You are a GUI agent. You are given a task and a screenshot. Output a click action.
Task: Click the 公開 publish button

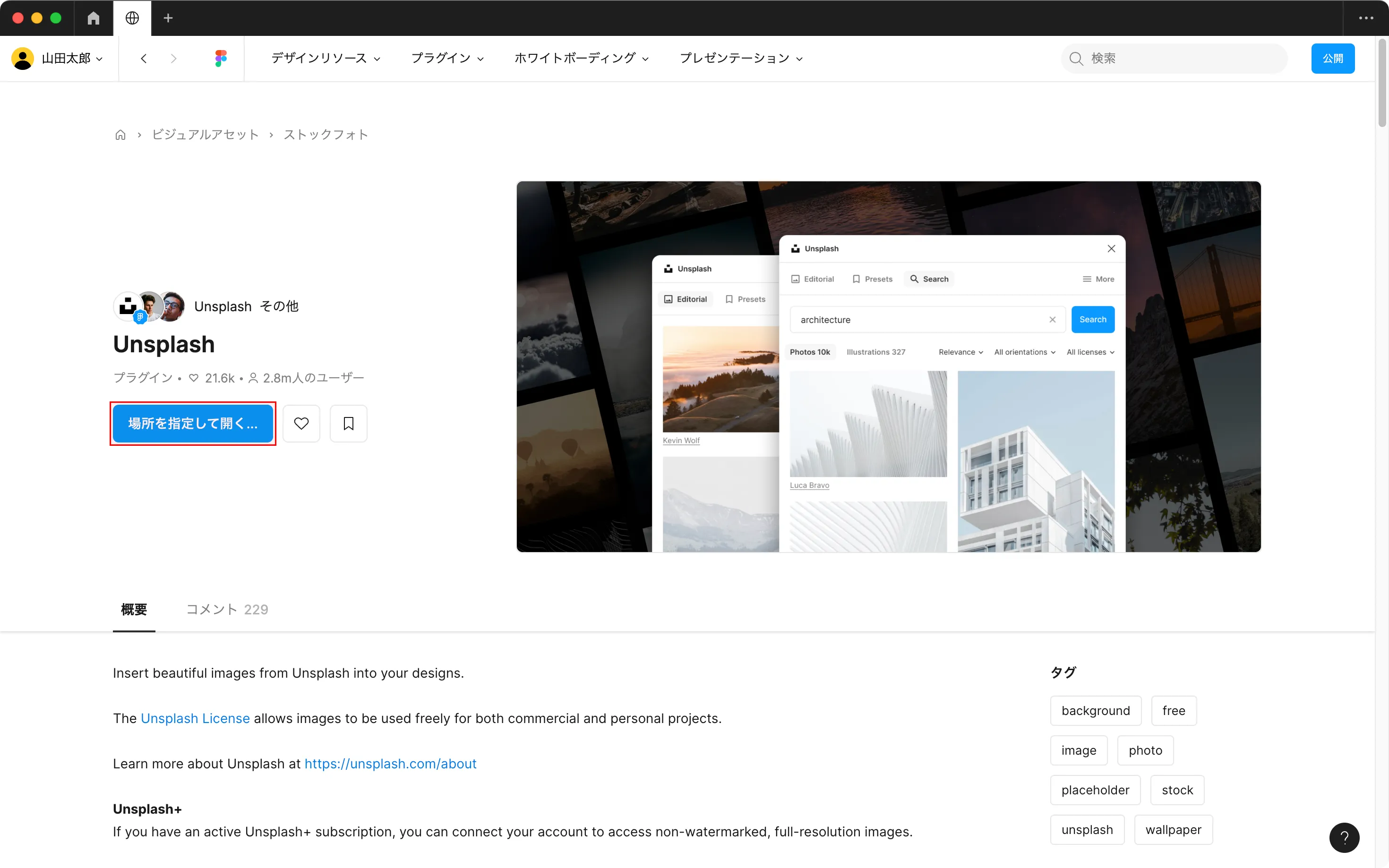click(x=1332, y=58)
